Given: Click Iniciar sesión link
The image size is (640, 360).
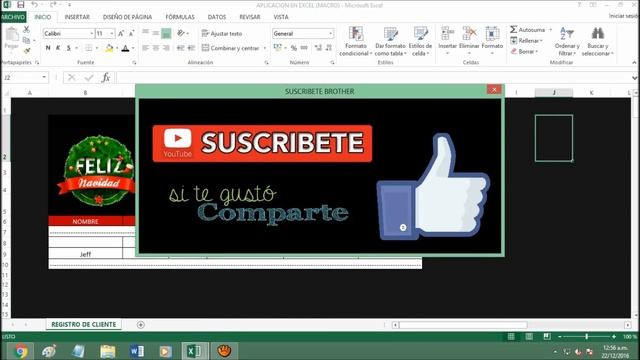Looking at the screenshot, I should [623, 16].
